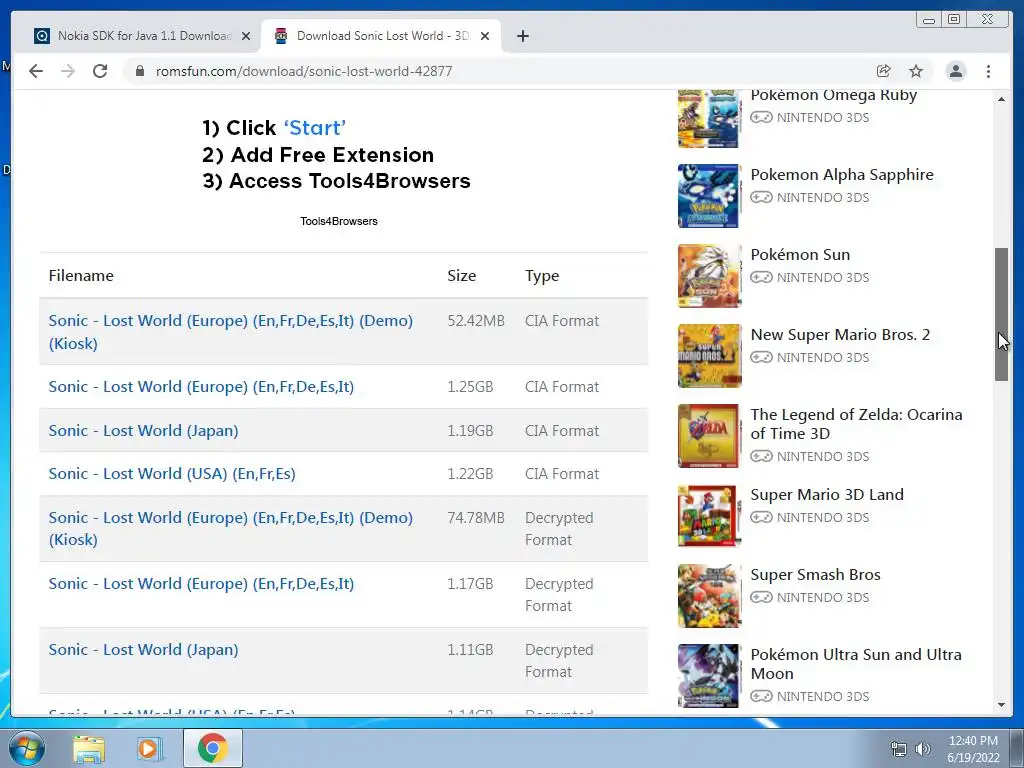1024x768 pixels.
Task: Download USA (En,Fr,Es) CIA file
Action: 172,473
